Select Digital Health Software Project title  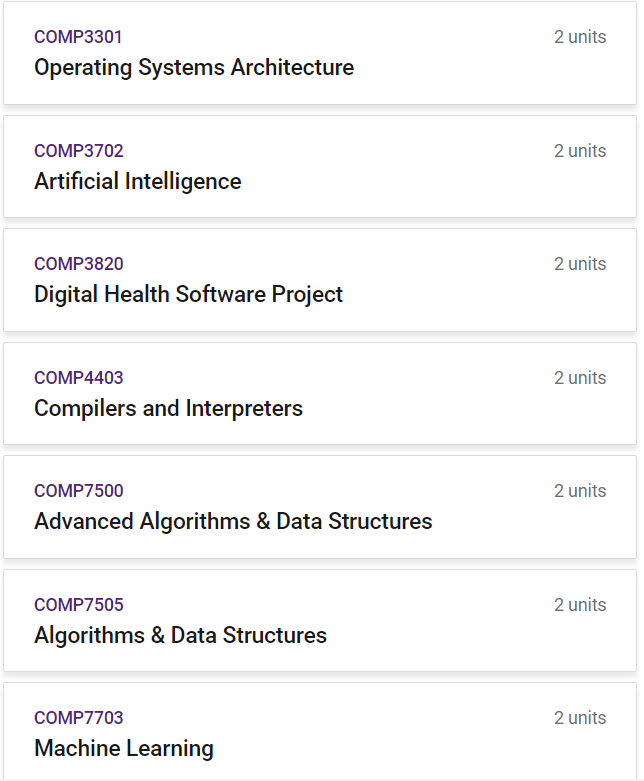pyautogui.click(x=189, y=294)
